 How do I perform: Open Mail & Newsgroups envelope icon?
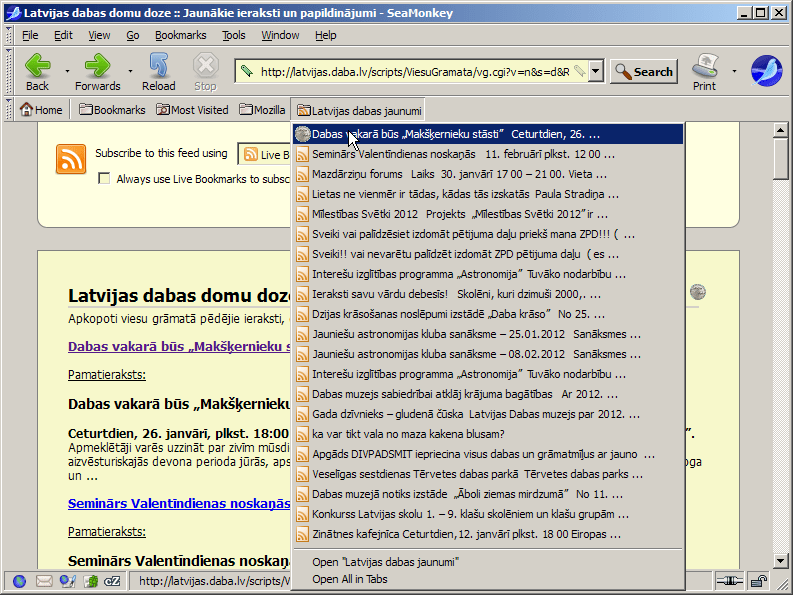[x=44, y=581]
